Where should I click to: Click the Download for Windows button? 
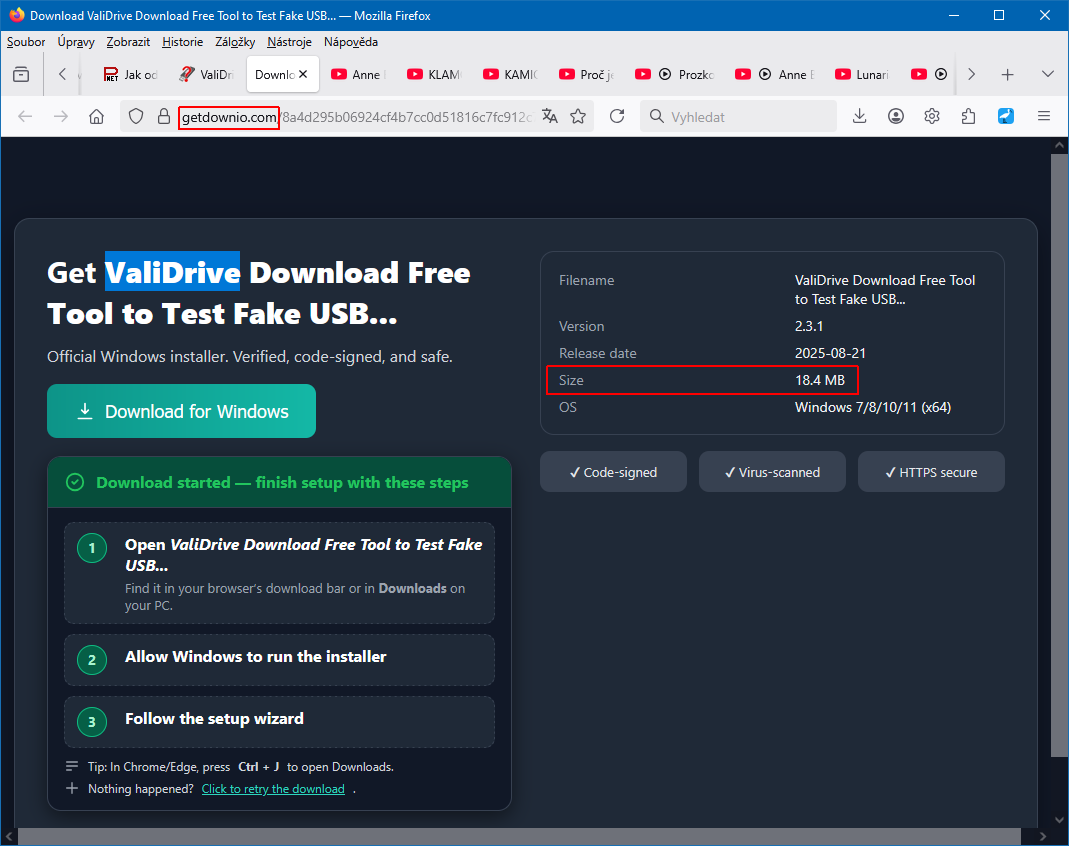coord(181,411)
